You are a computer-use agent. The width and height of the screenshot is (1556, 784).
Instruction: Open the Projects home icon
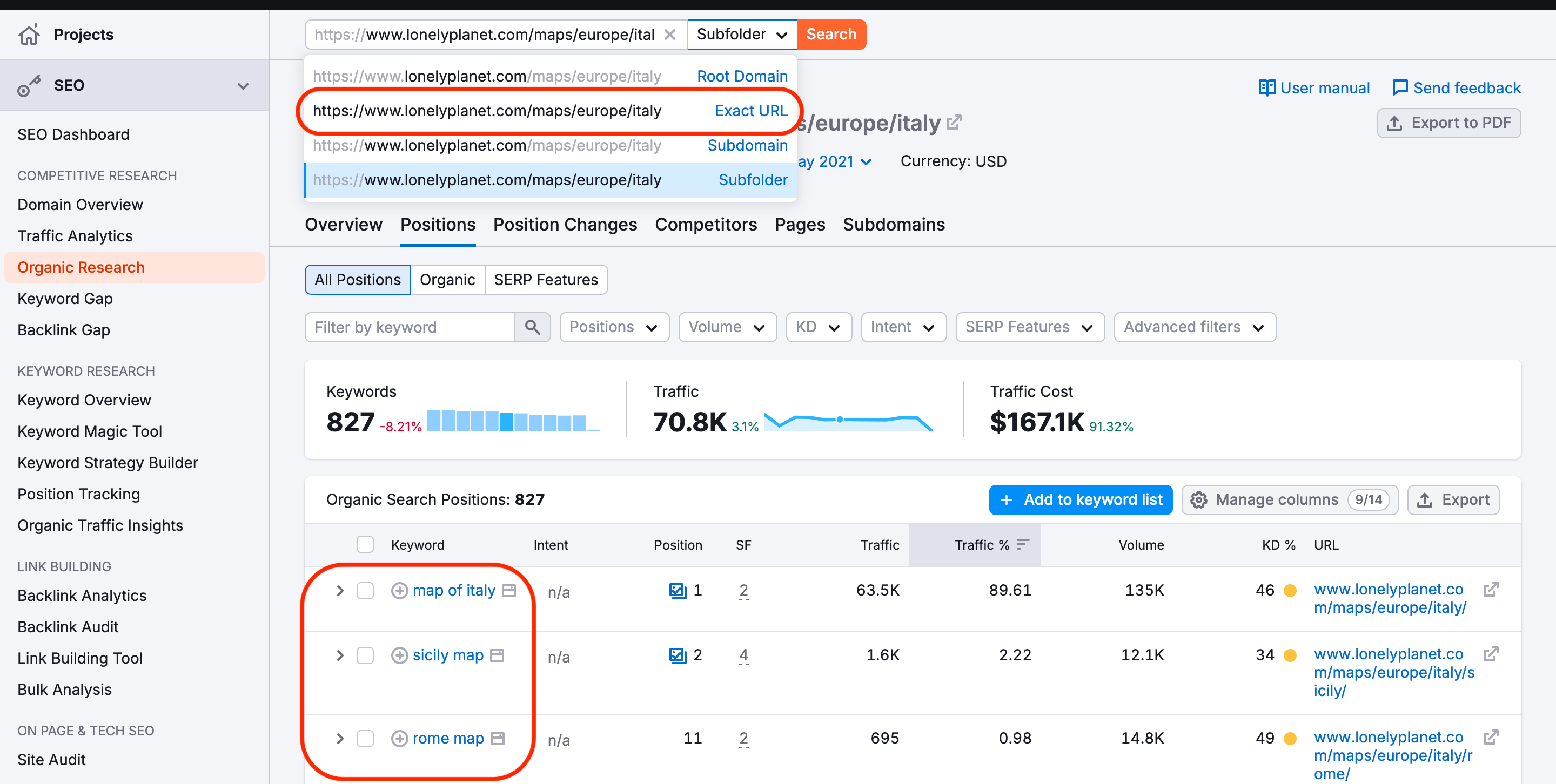29,35
